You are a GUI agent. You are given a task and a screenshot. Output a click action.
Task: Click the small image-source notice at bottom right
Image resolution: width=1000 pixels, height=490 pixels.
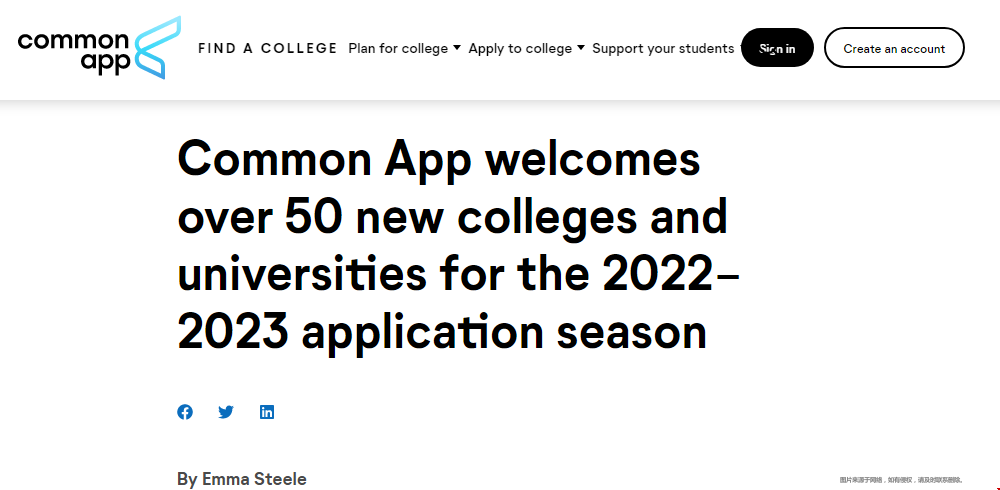click(901, 480)
